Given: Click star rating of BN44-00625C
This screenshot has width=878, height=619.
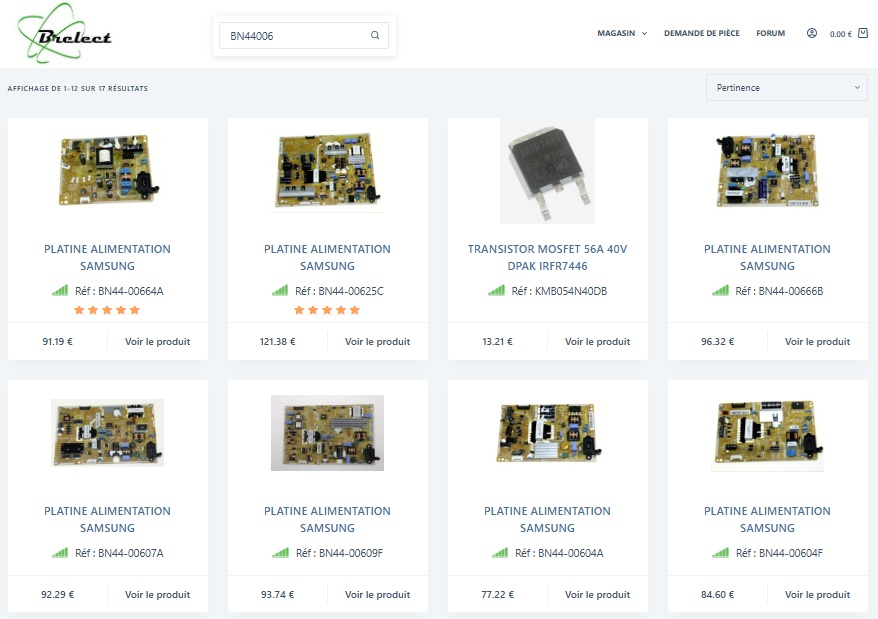Looking at the screenshot, I should pos(327,310).
